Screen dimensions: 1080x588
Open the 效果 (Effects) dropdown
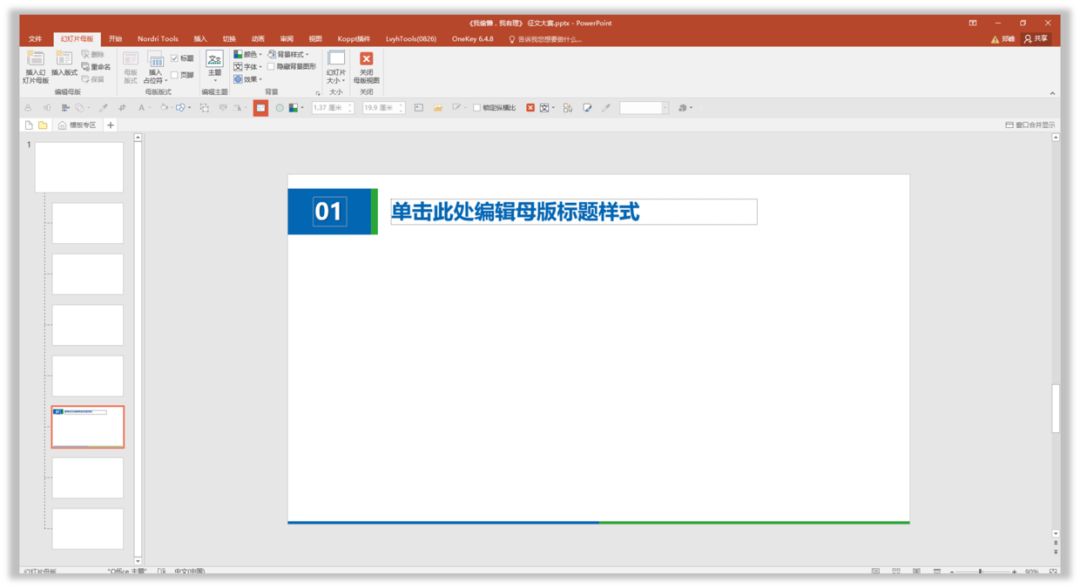[247, 79]
